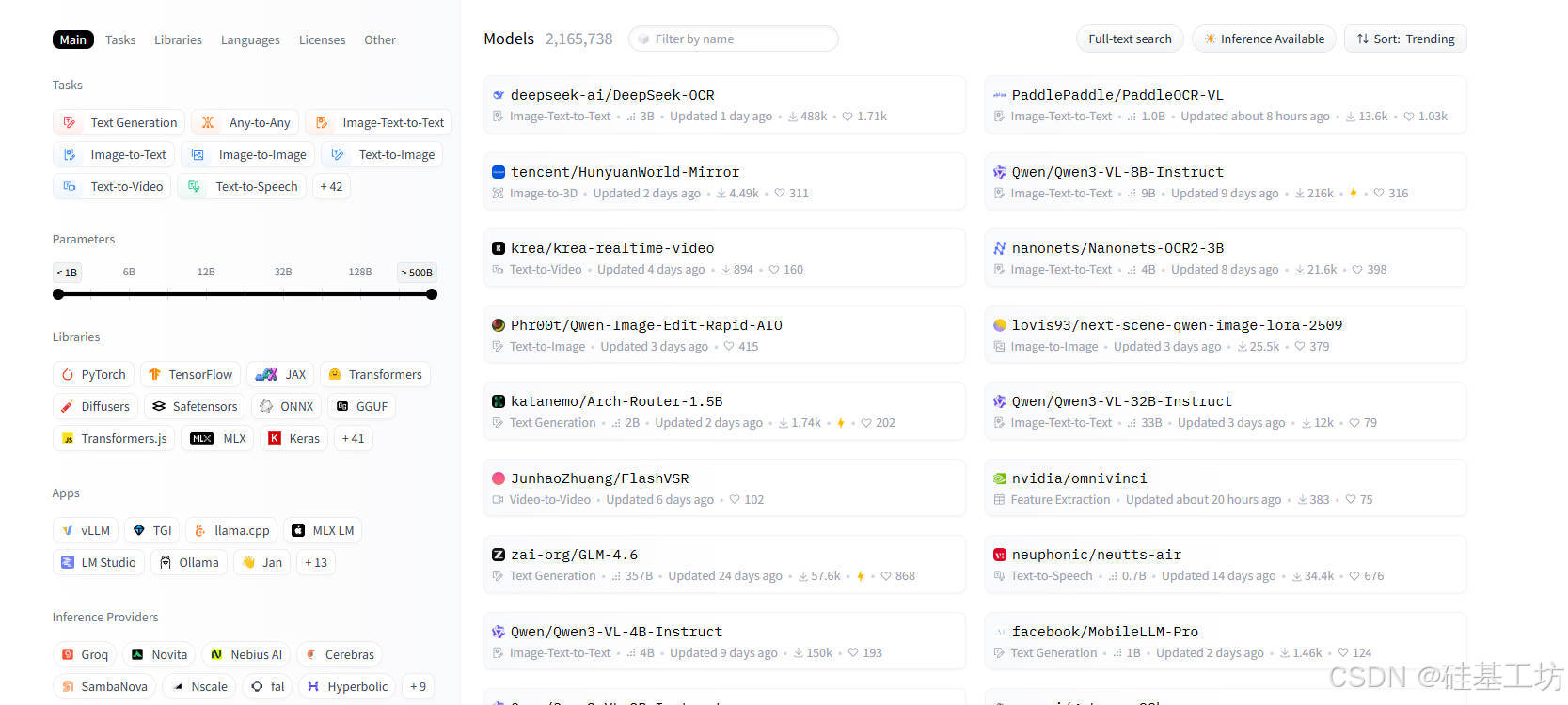Click the Filter by name field
This screenshot has width=1568, height=705.
coord(734,39)
